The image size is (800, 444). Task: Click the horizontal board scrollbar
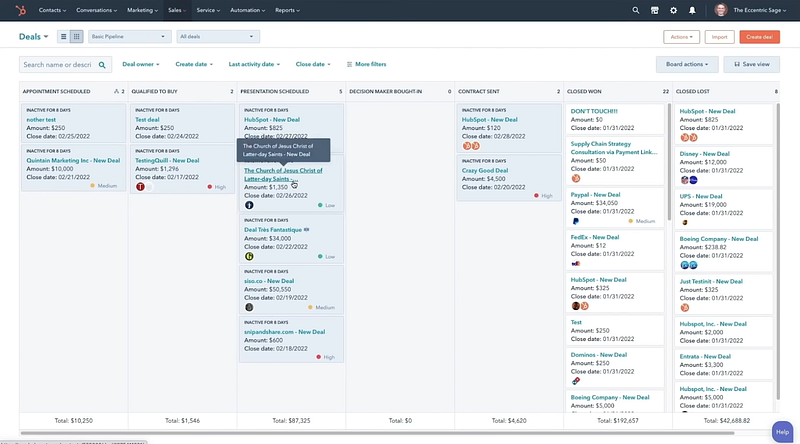377,433
